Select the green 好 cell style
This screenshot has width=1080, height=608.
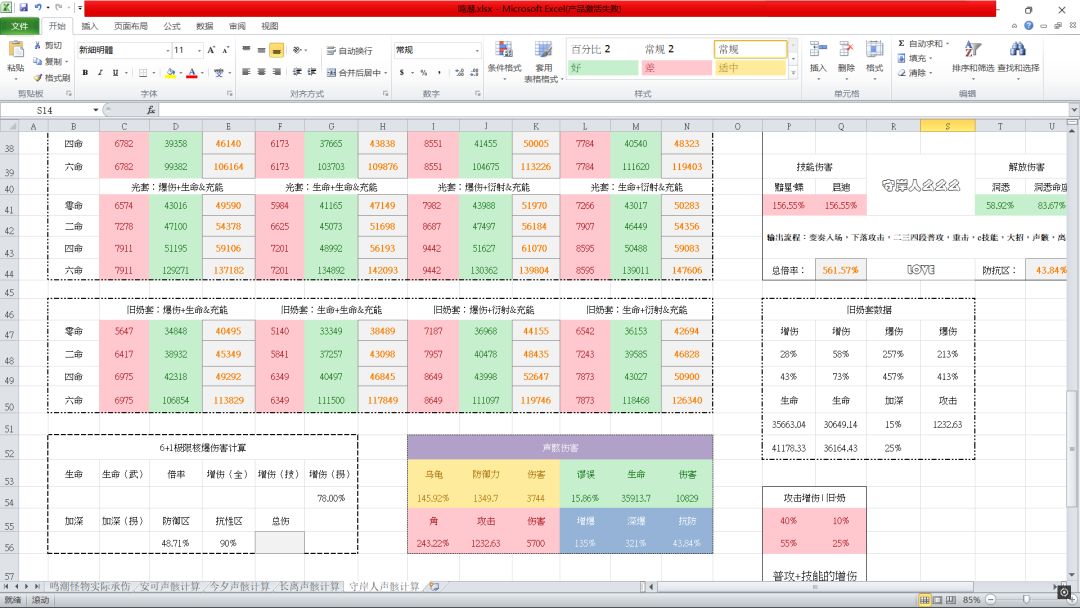point(603,68)
